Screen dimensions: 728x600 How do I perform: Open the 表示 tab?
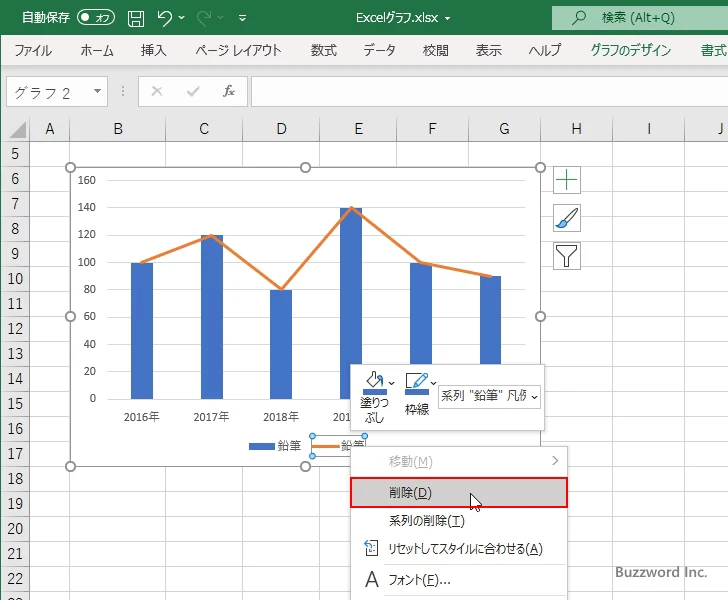pos(488,50)
